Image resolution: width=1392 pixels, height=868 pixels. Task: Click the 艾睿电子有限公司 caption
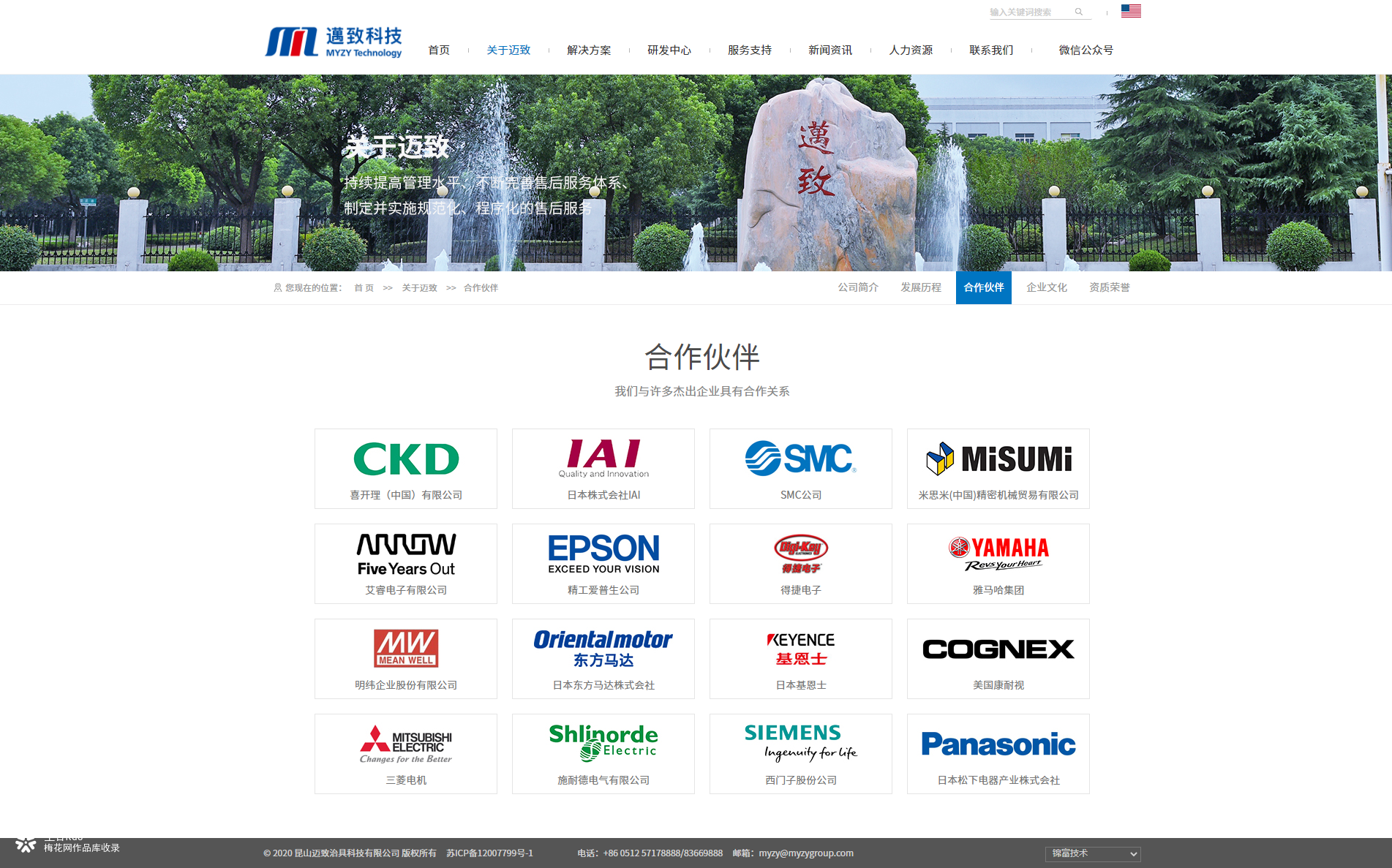(x=406, y=590)
